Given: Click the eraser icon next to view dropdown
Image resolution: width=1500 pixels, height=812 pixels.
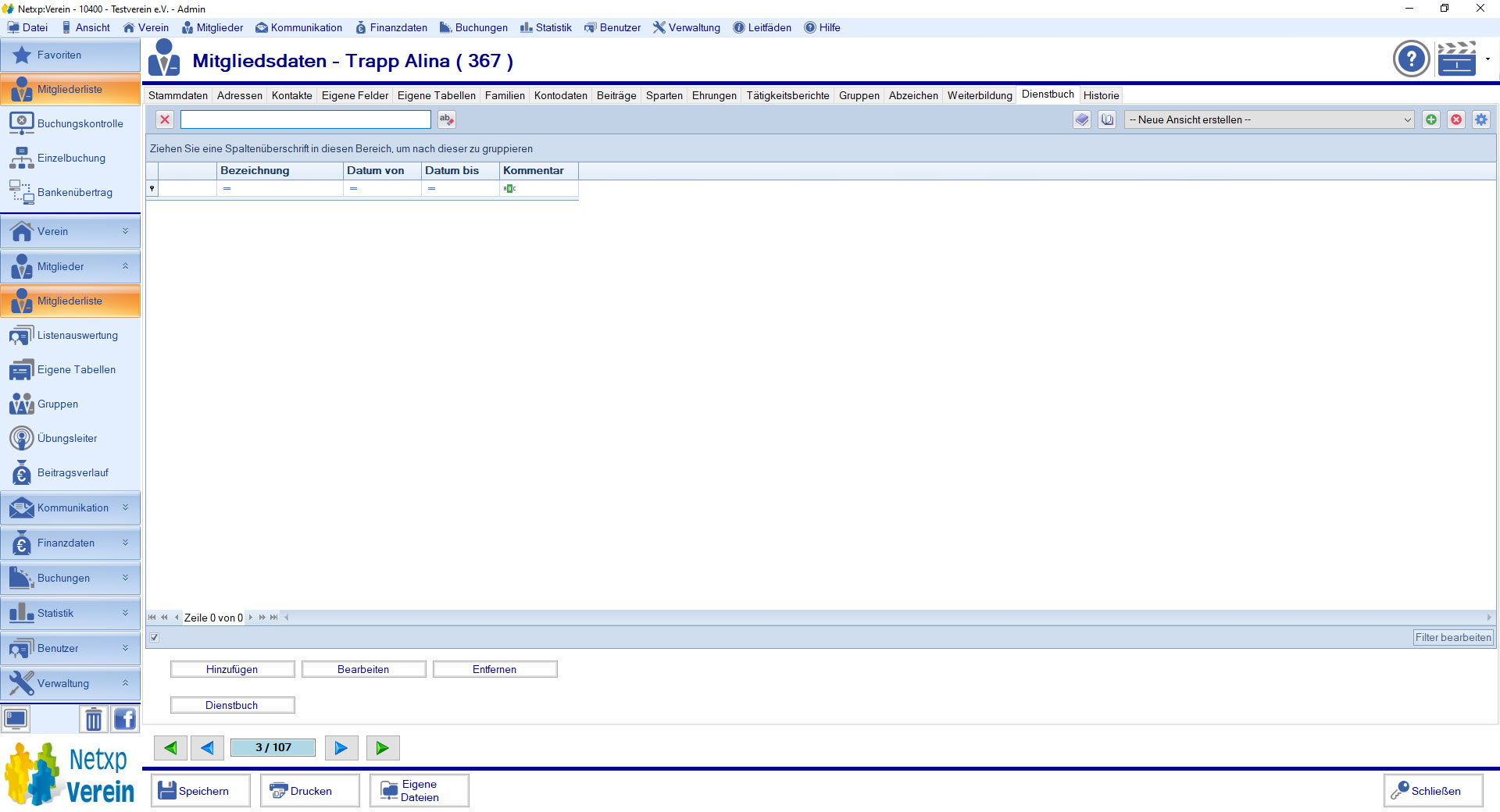Looking at the screenshot, I should click(x=1081, y=119).
